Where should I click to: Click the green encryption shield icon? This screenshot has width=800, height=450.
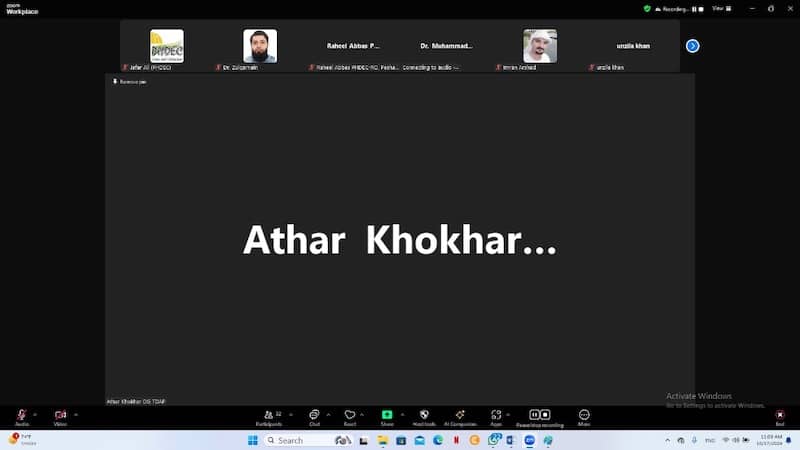click(x=647, y=8)
